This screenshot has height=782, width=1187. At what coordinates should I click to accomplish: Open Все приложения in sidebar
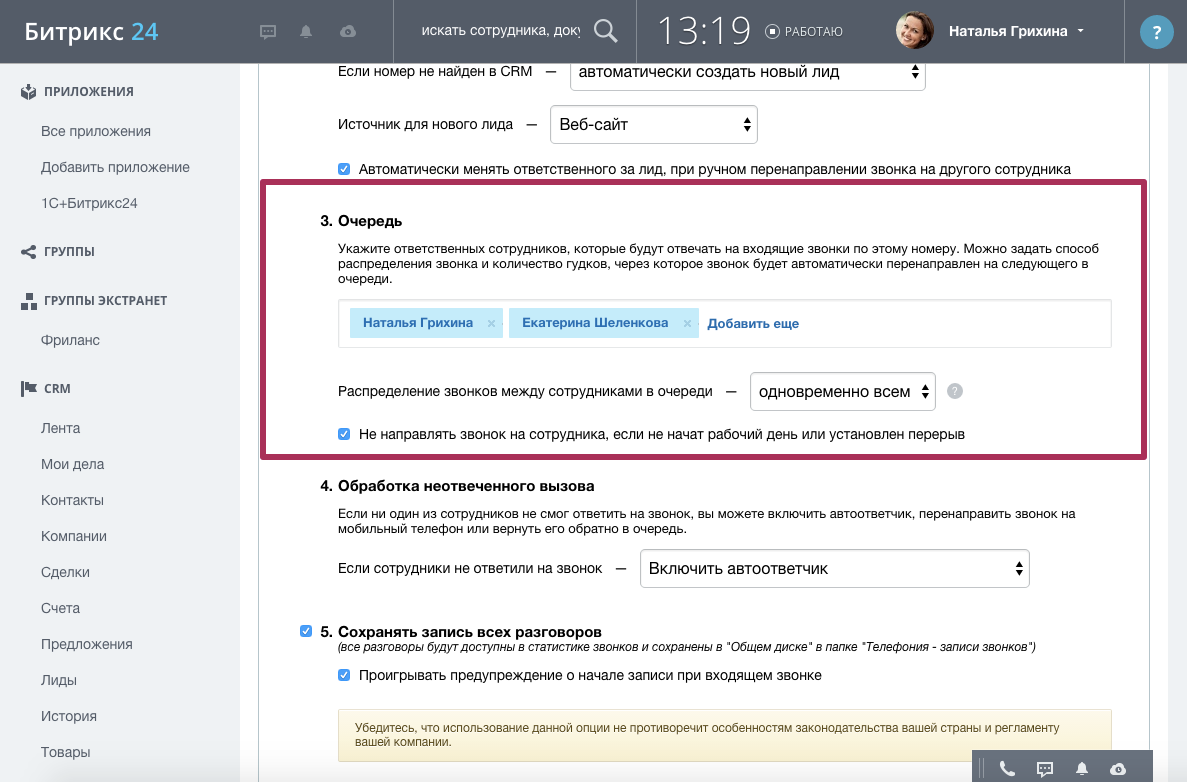pyautogui.click(x=95, y=131)
